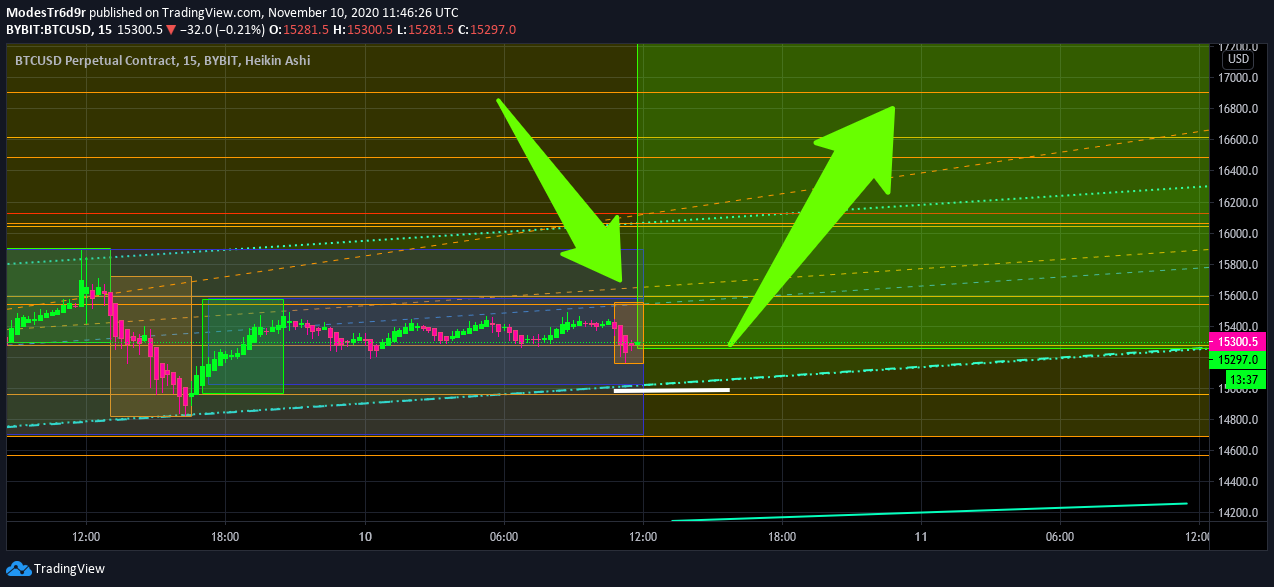1274x587 pixels.
Task: Click the close value C:15297.0
Action: click(488, 30)
